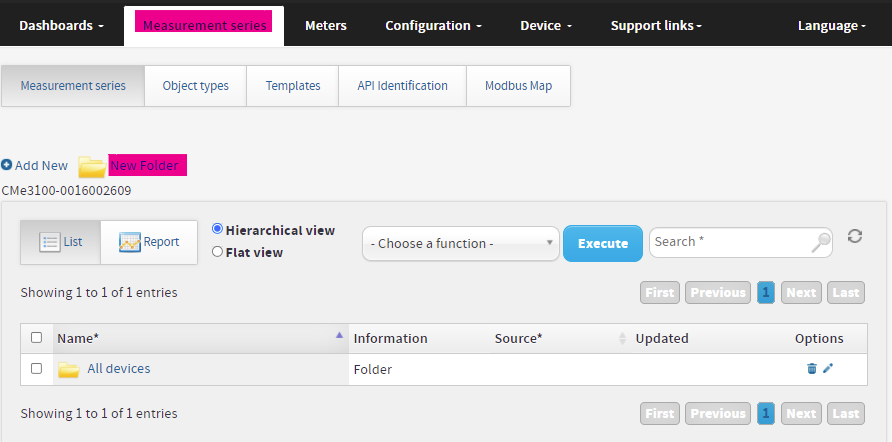Click top pagination Next button
The width and height of the screenshot is (892, 442).
click(x=802, y=292)
